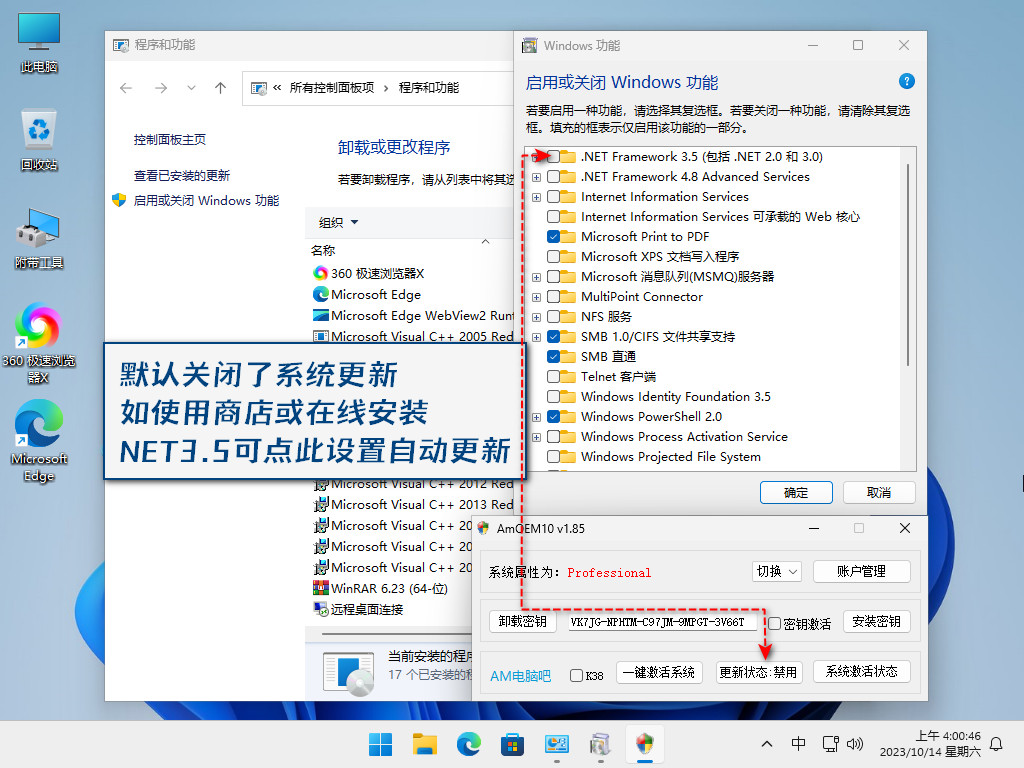Image resolution: width=1024 pixels, height=768 pixels.
Task: Open 启用或关闭 Windows 功能 link
Action: click(x=206, y=200)
